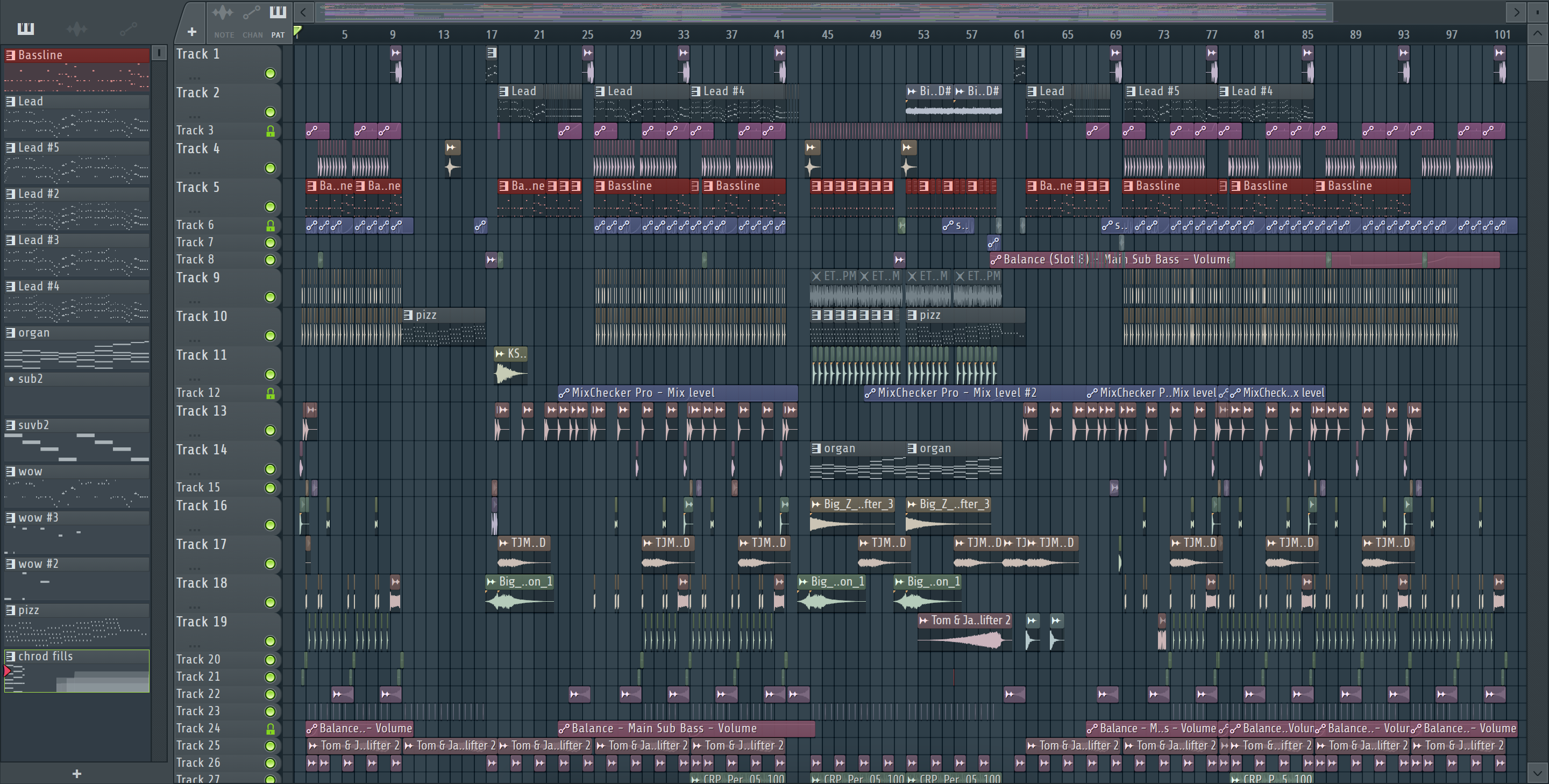Viewport: 1549px width, 784px height.
Task: Mute Track 26 with its green switch
Action: (x=271, y=763)
